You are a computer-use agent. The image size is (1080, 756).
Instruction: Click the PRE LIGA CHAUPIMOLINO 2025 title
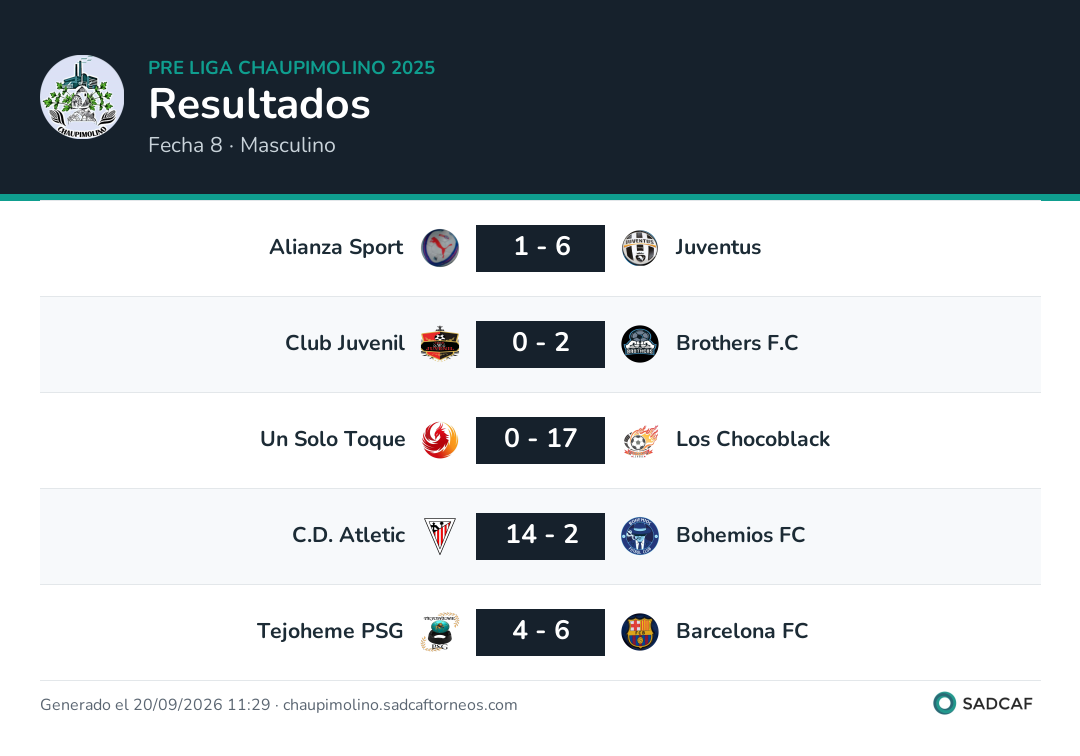pyautogui.click(x=291, y=67)
